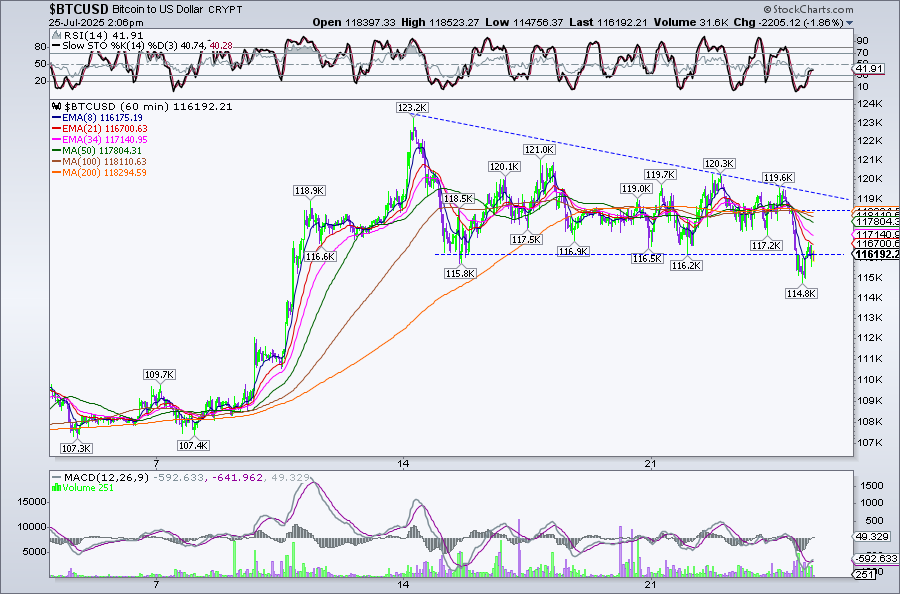The image size is (900, 594).
Task: Click the 118.9K price label
Action: pos(309,191)
